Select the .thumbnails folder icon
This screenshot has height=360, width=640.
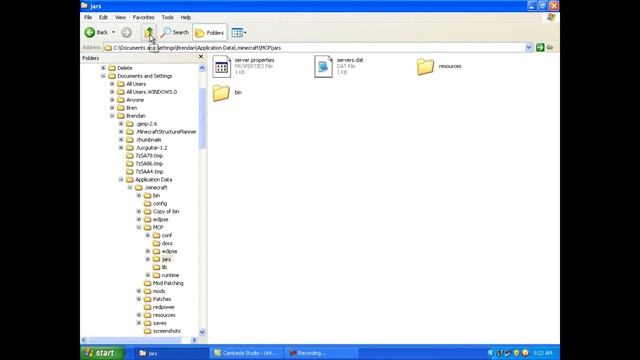coord(130,140)
